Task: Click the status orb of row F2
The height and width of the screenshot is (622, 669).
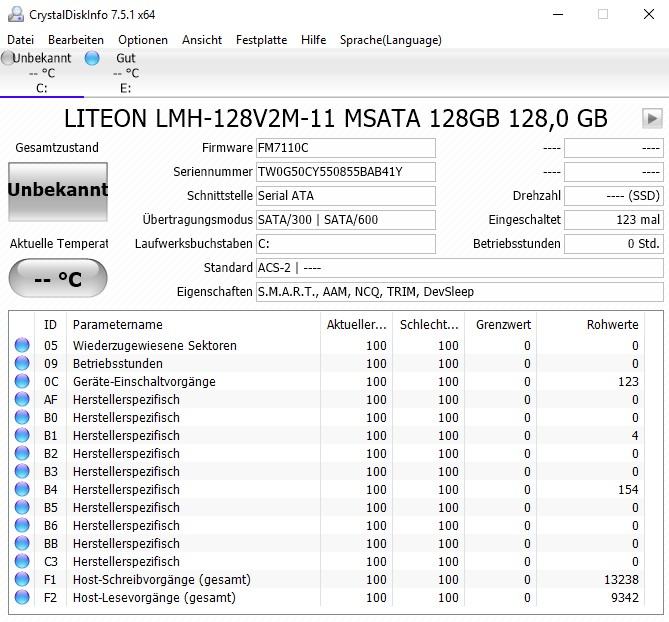Action: tap(22, 597)
